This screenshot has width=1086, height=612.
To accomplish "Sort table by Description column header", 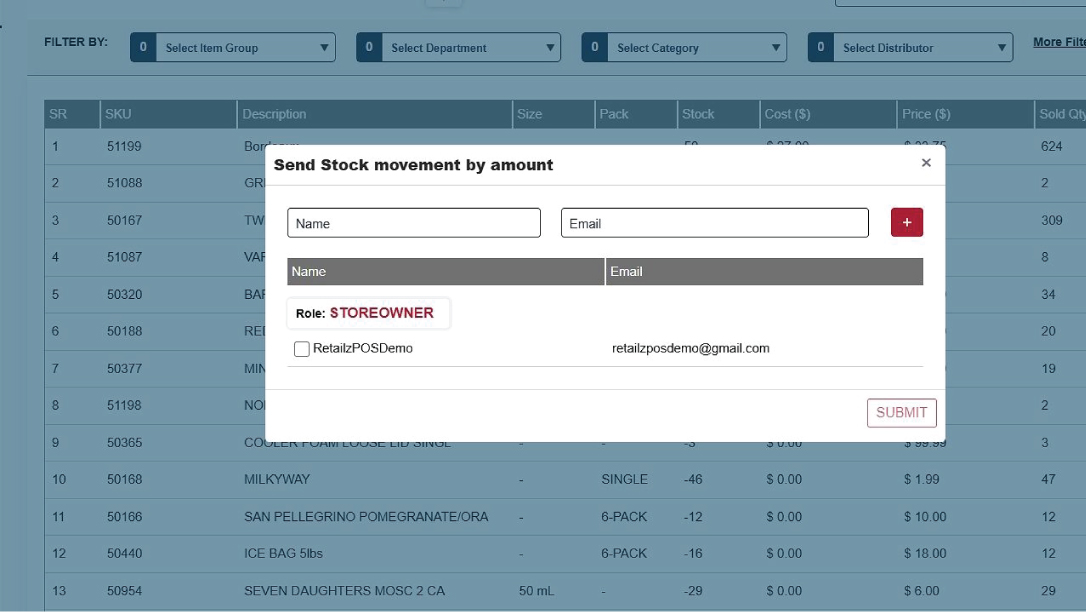I will (x=274, y=114).
